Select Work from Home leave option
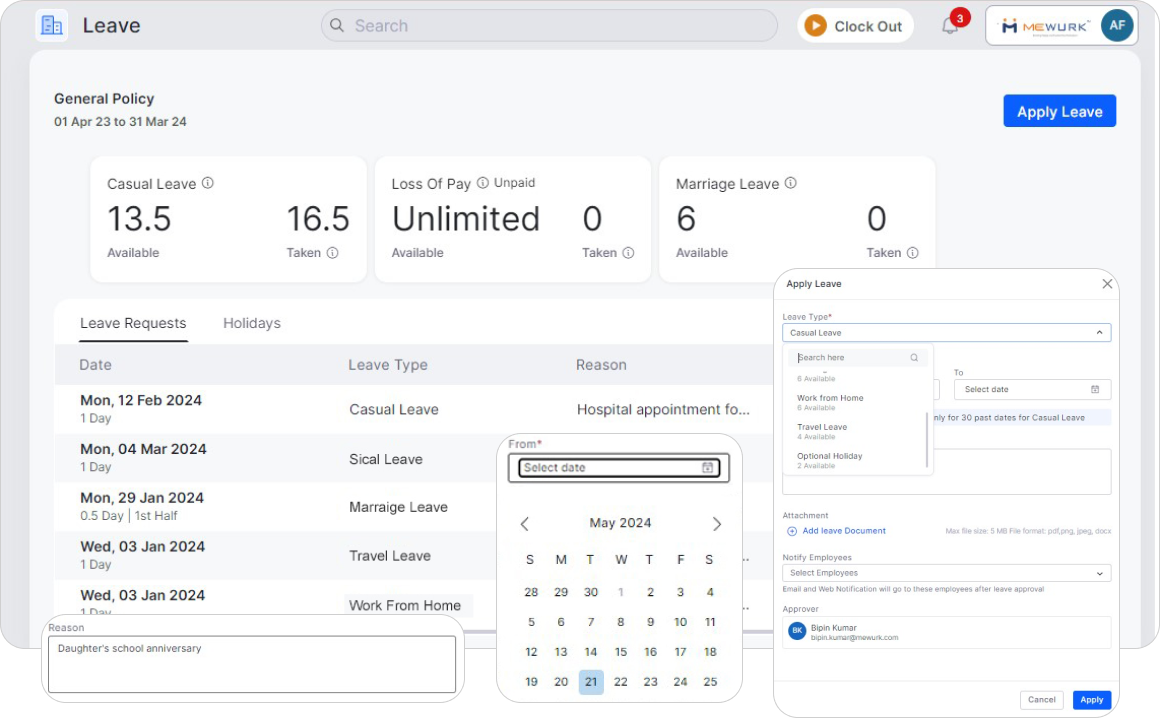 830,398
